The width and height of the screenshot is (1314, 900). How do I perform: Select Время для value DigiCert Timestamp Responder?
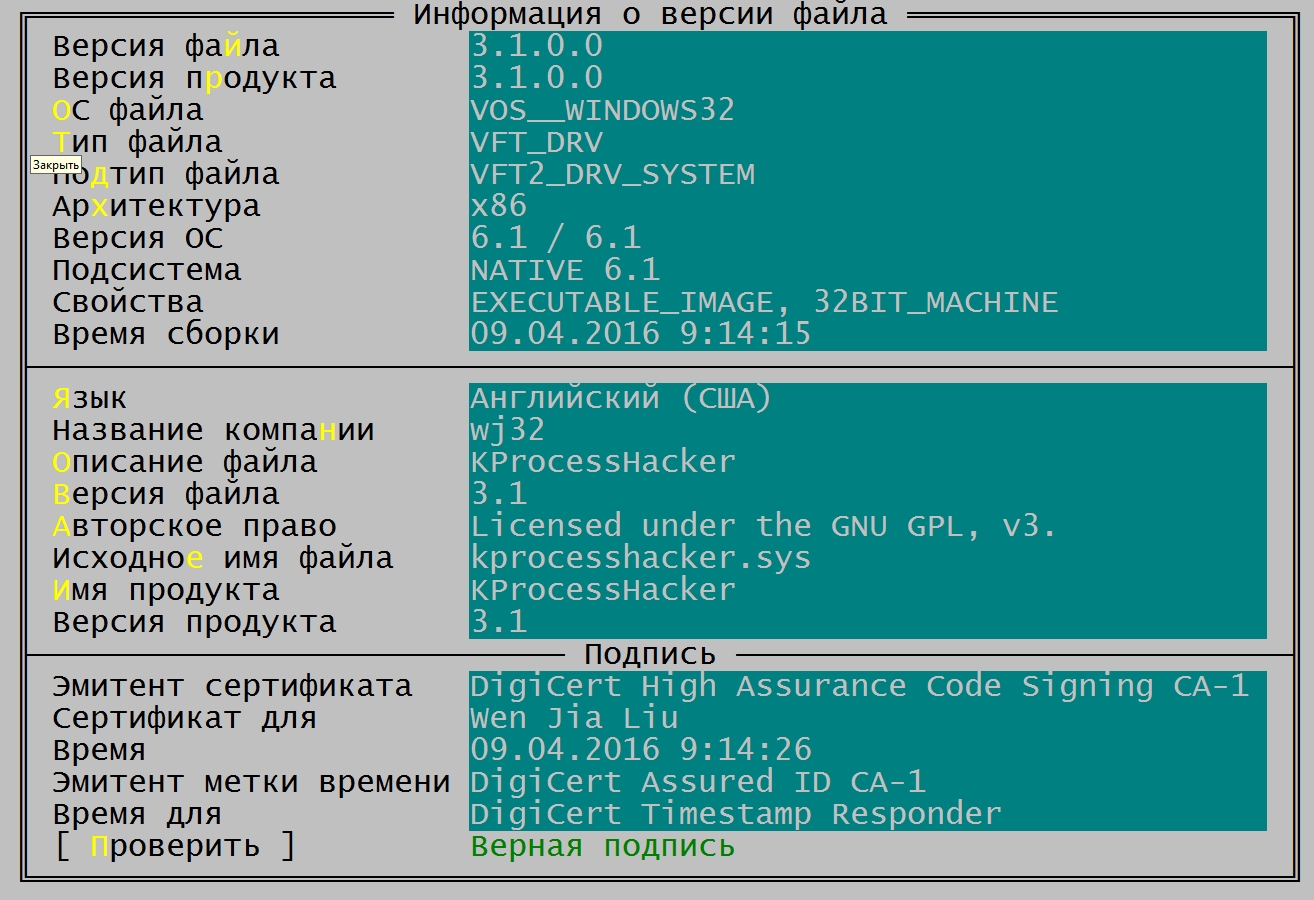[868, 814]
